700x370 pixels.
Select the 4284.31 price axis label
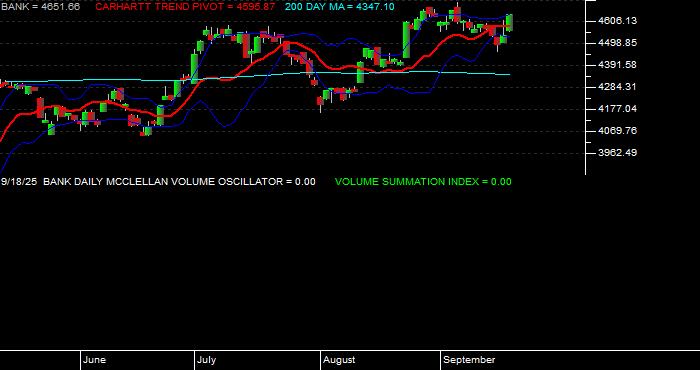tap(617, 87)
